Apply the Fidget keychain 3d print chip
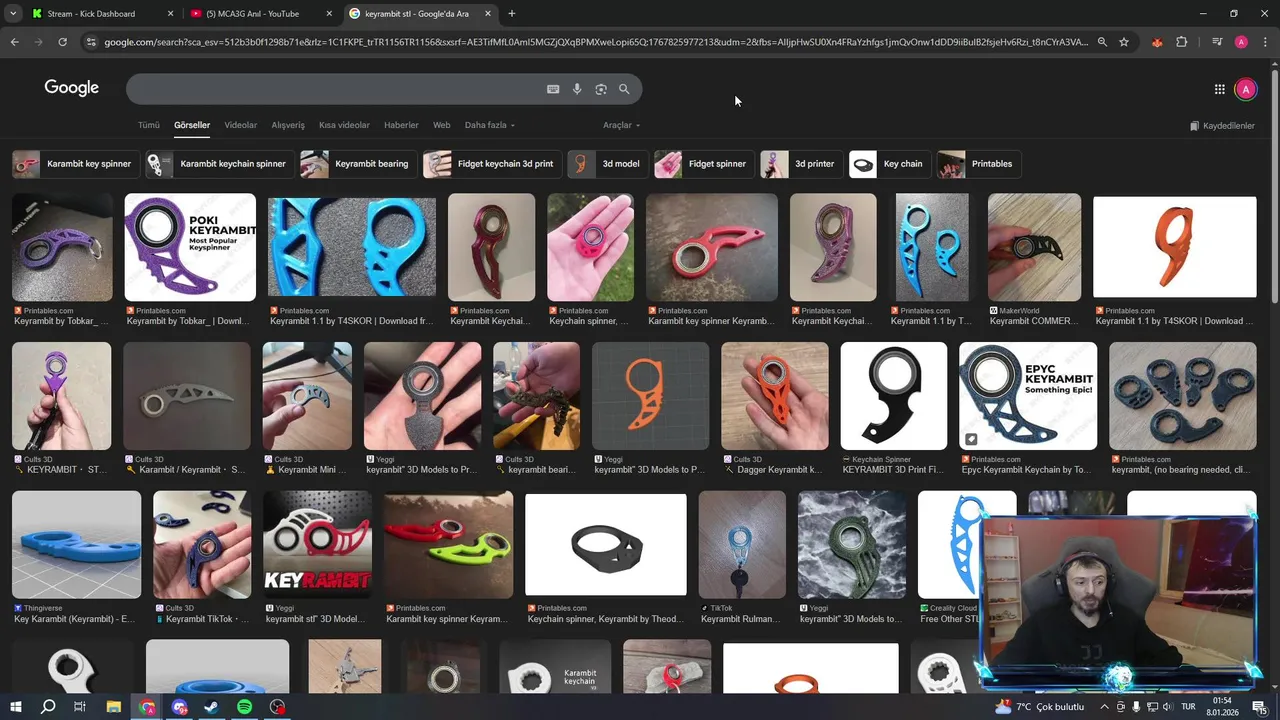 (x=491, y=164)
